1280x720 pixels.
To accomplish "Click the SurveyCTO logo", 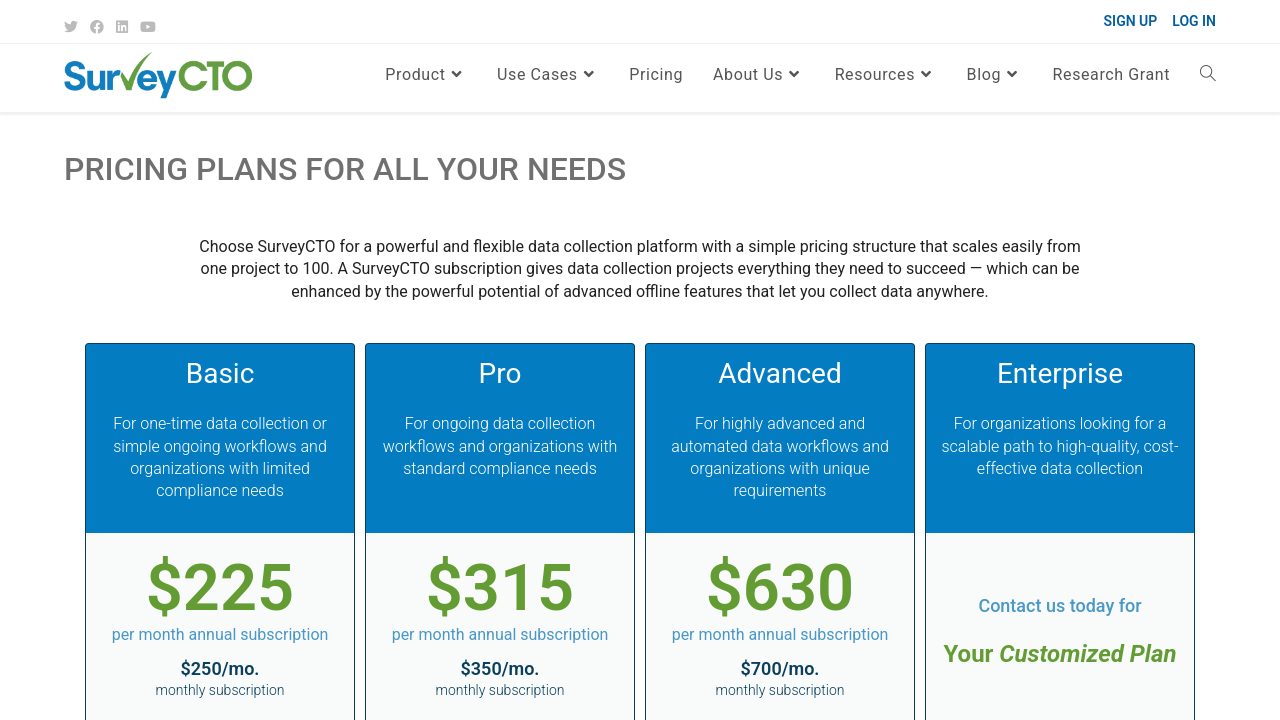I will (x=158, y=75).
